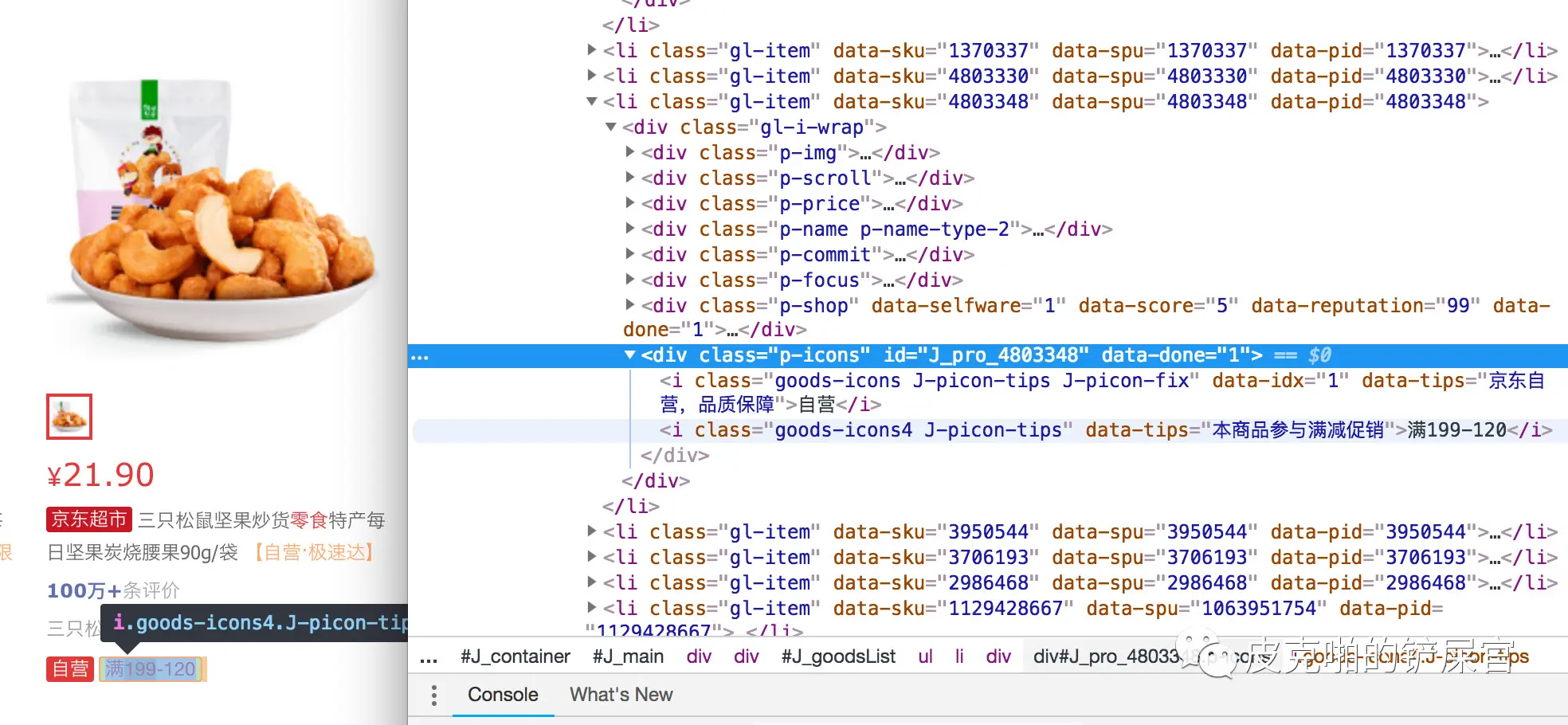The height and width of the screenshot is (725, 1568).
Task: Expand the li node with data-sku 2986468
Action: tap(592, 582)
